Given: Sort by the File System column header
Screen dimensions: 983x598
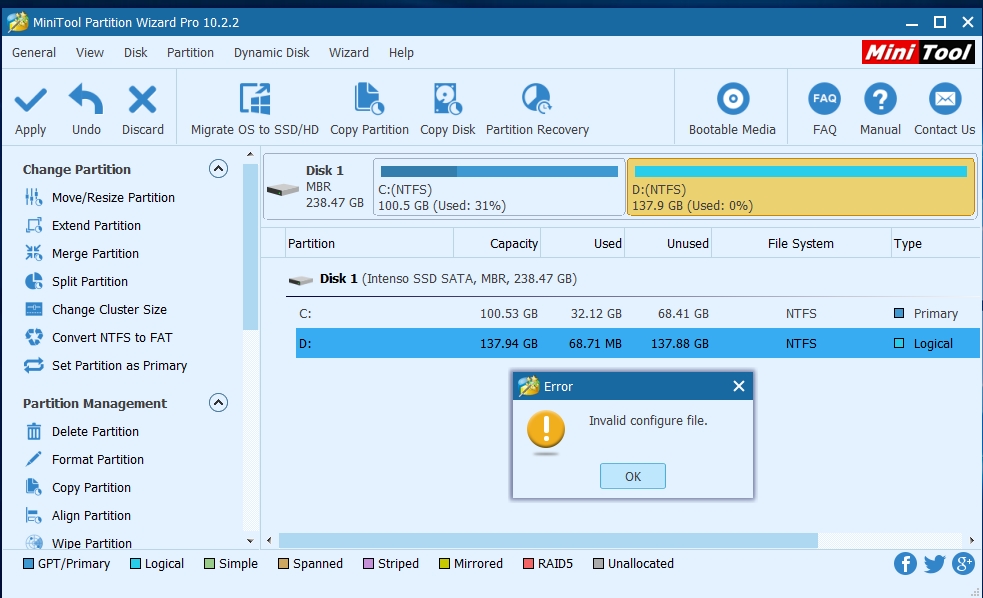Looking at the screenshot, I should pos(801,243).
